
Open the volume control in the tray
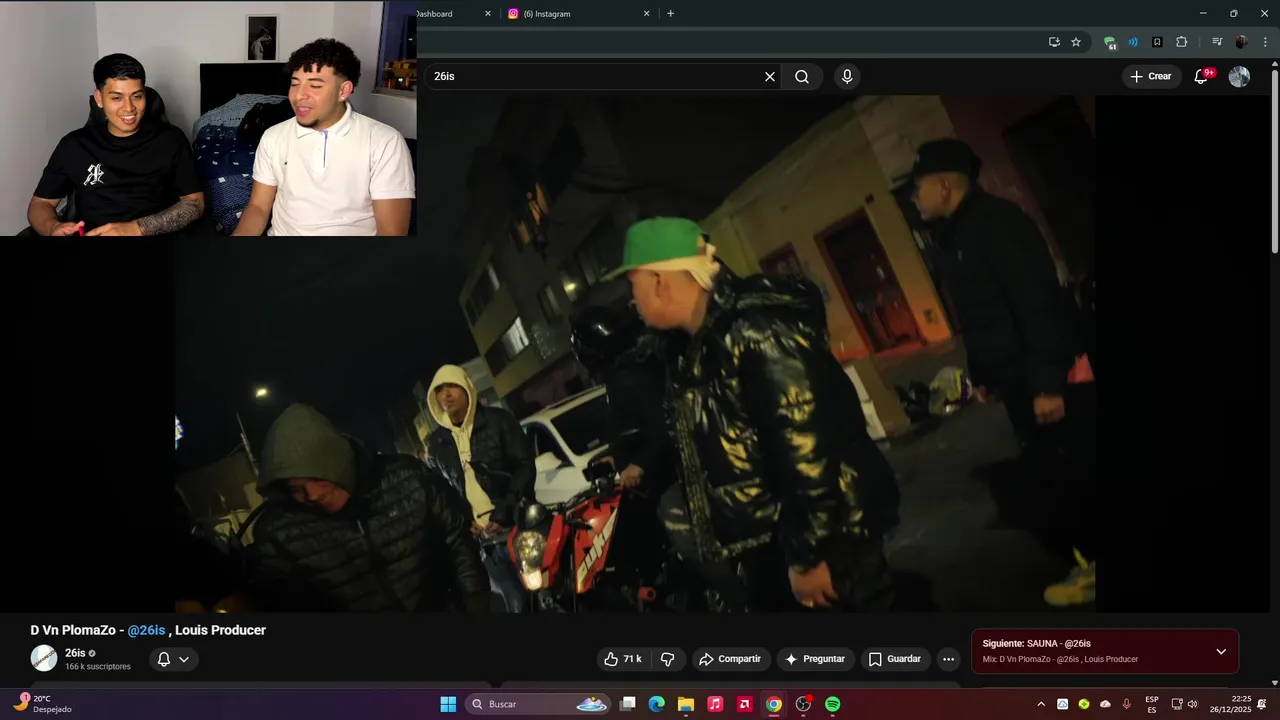coord(1192,704)
